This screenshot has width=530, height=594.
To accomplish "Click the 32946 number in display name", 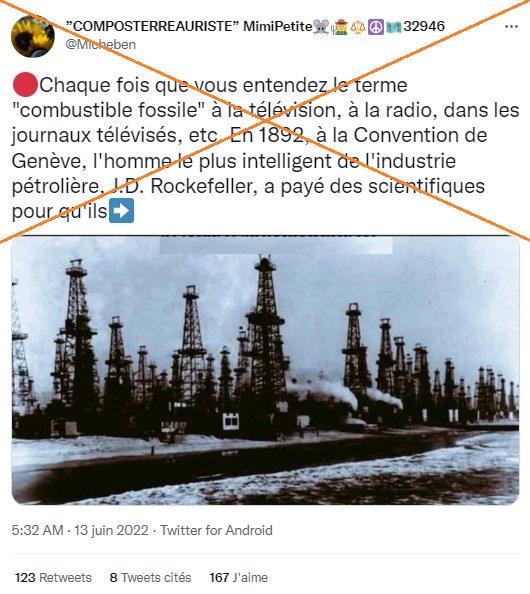I will pos(424,27).
